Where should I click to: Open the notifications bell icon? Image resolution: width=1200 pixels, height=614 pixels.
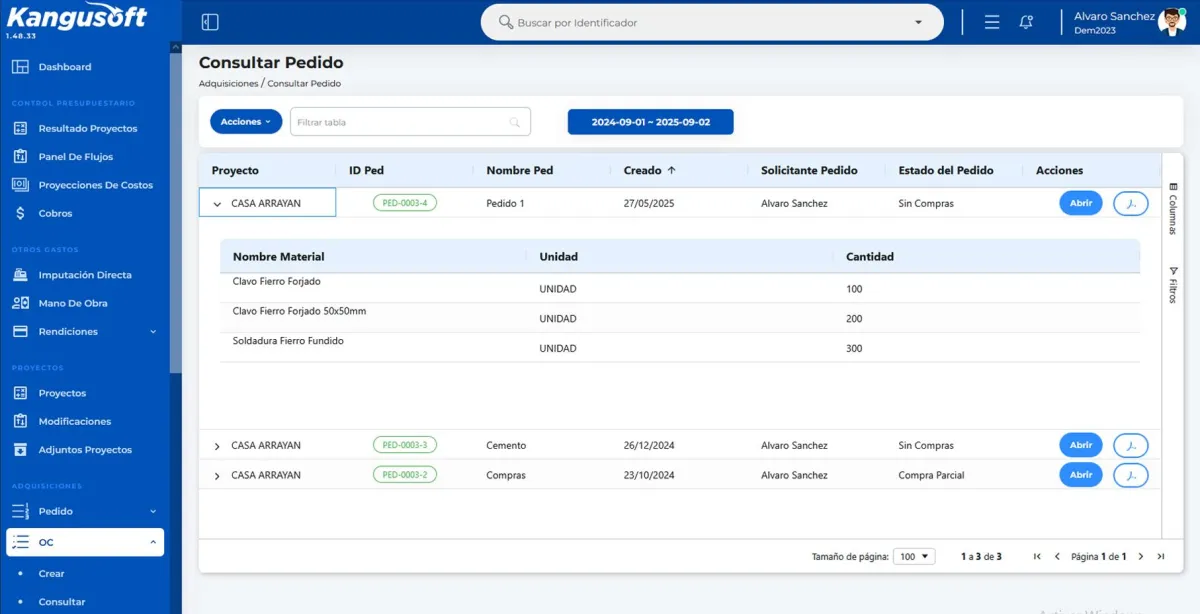(x=1026, y=22)
